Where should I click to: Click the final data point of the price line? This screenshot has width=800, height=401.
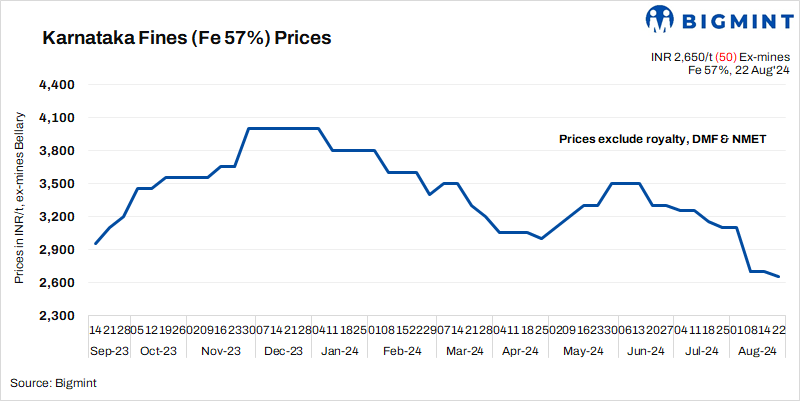[779, 277]
